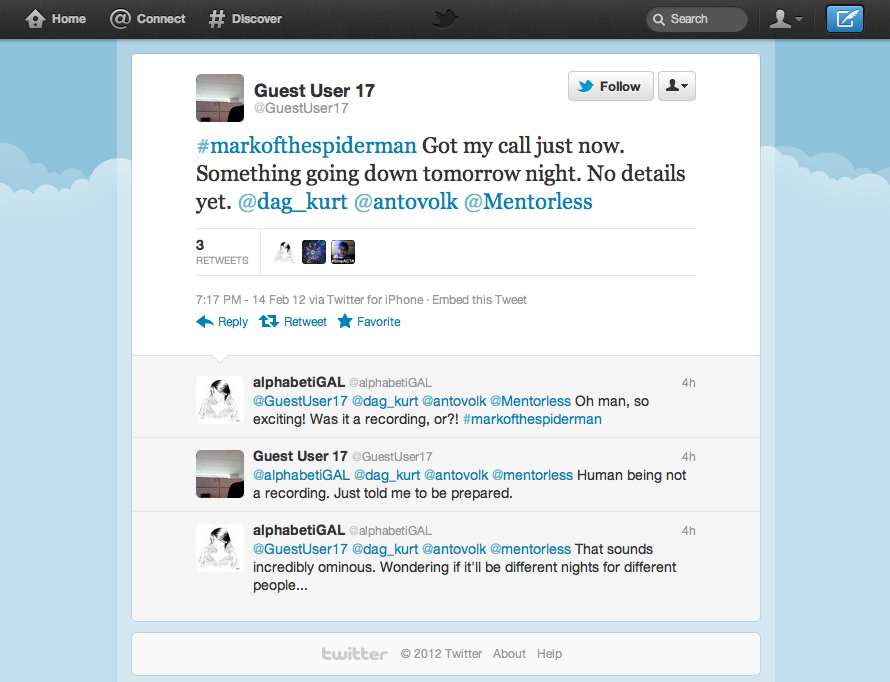Open the About link in footer
This screenshot has width=890, height=682.
point(509,654)
